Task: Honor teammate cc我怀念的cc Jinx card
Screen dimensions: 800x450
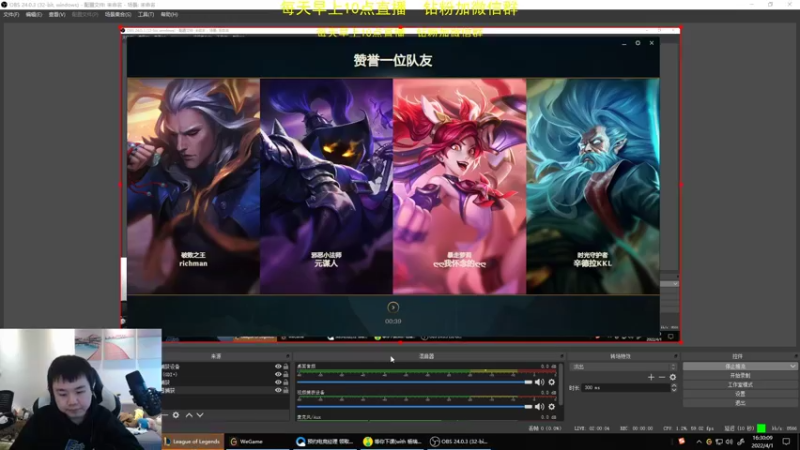Action: (x=459, y=186)
